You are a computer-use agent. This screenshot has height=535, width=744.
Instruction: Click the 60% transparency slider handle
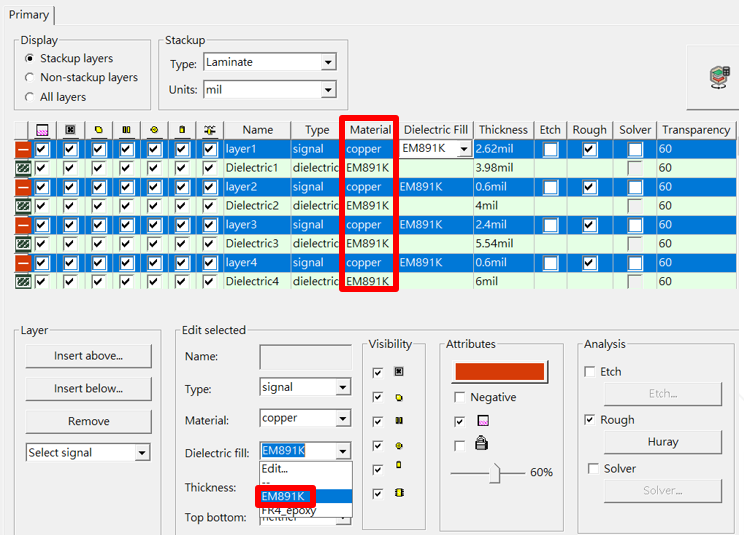point(494,473)
